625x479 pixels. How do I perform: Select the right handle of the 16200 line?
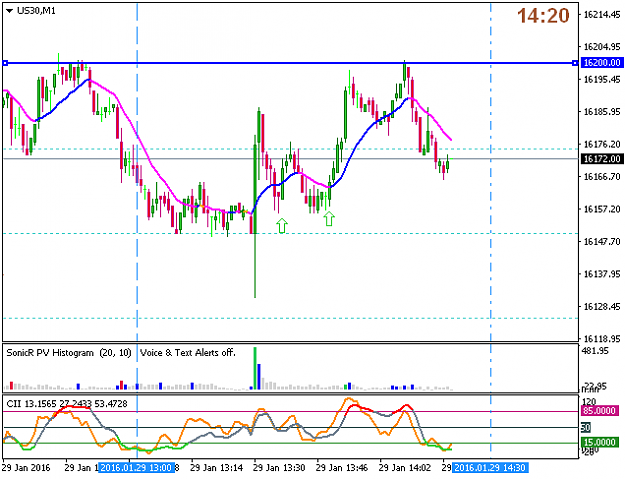tap(574, 63)
